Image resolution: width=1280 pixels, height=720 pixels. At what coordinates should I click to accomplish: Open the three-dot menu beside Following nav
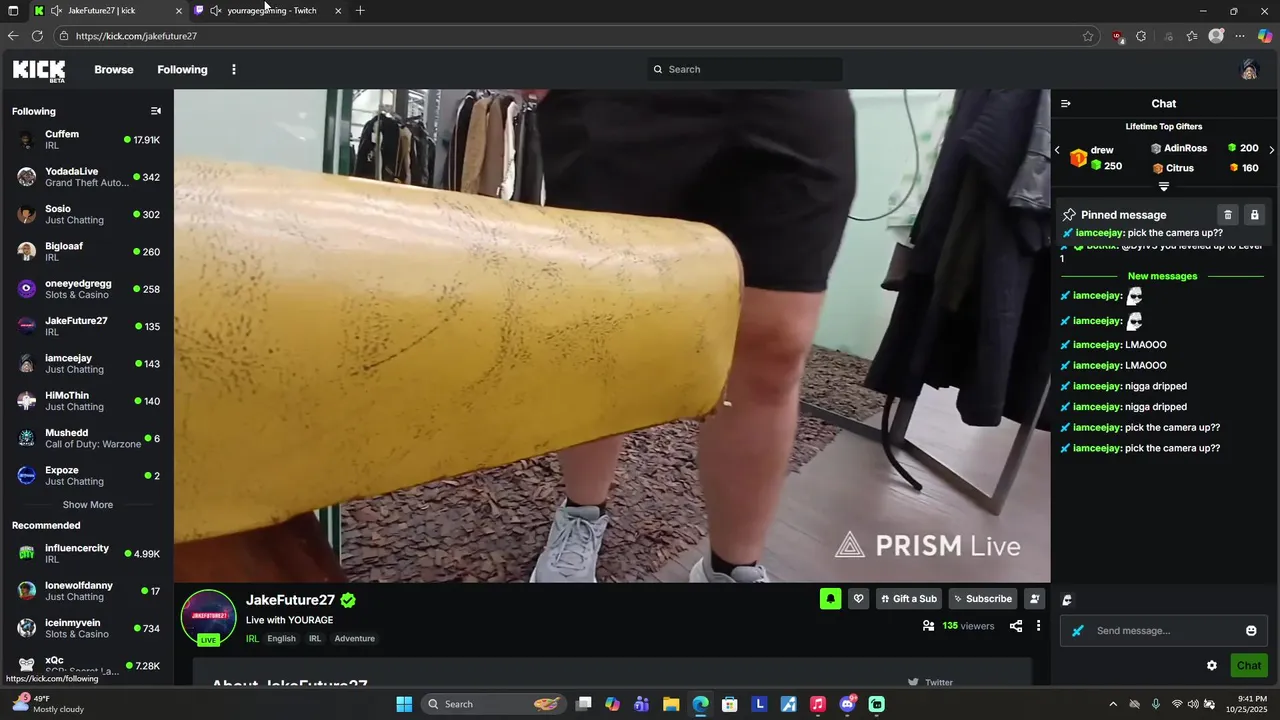pyautogui.click(x=234, y=70)
